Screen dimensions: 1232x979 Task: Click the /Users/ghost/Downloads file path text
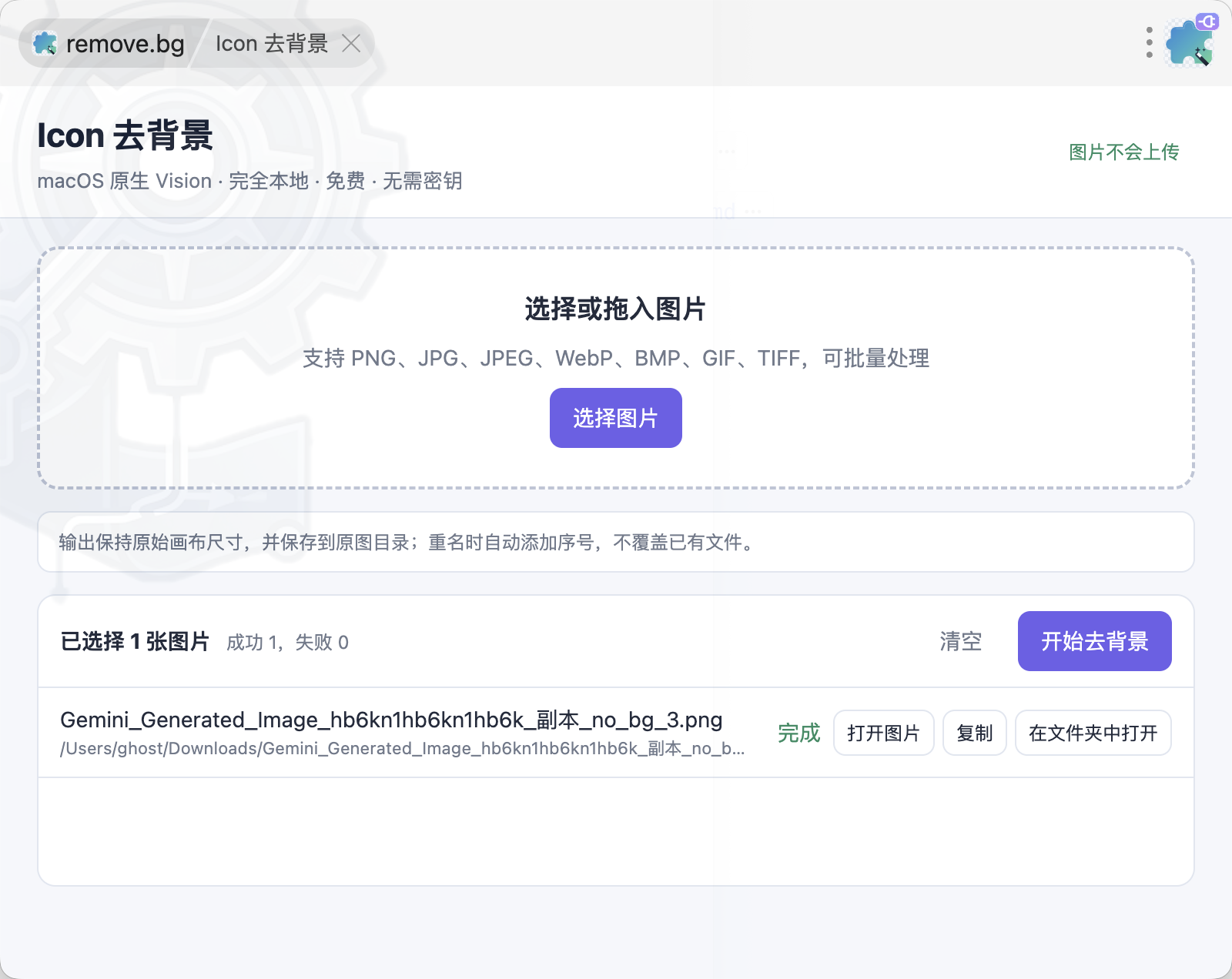[x=402, y=749]
